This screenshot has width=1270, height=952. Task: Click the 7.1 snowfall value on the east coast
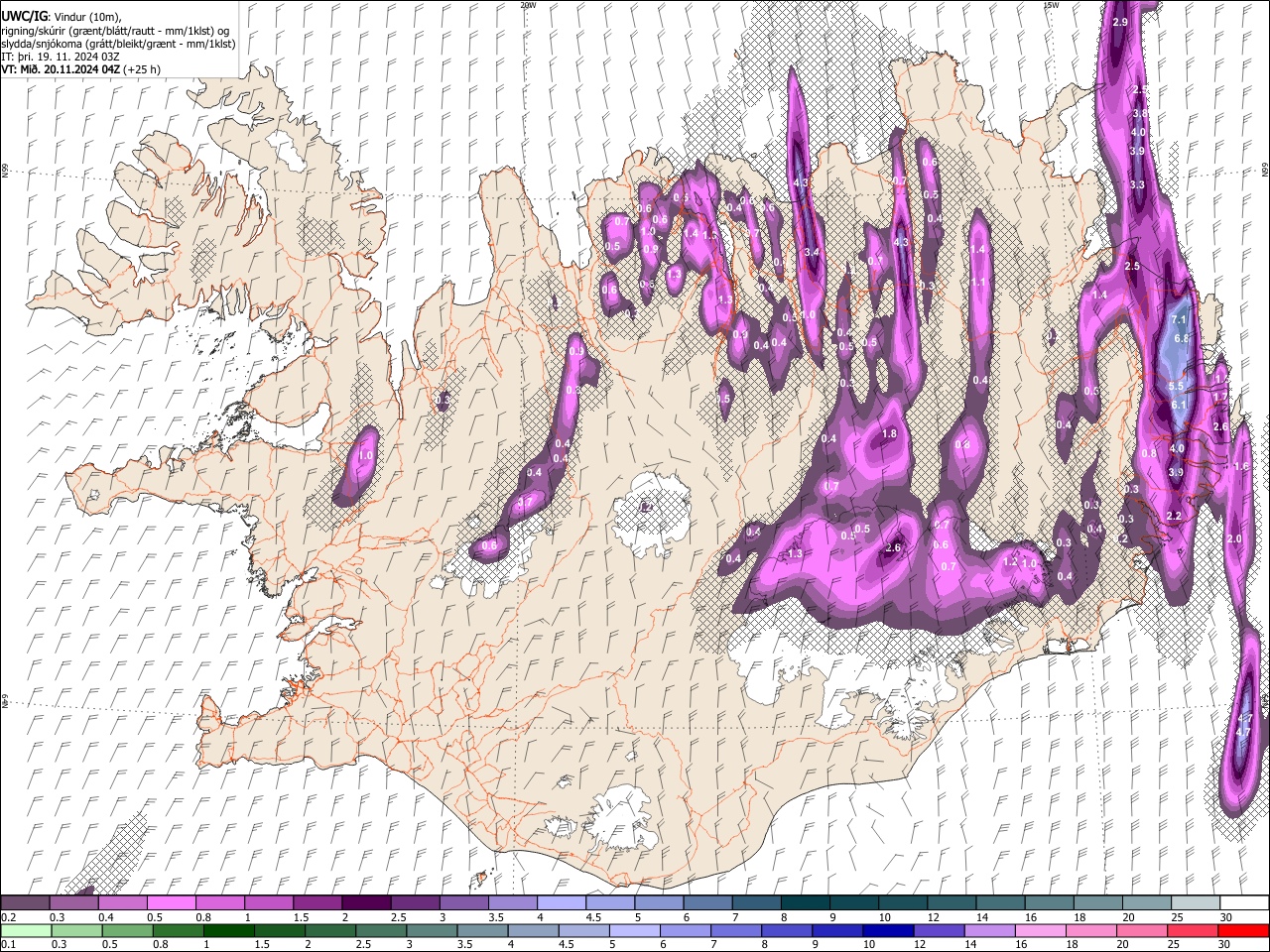tap(1179, 319)
